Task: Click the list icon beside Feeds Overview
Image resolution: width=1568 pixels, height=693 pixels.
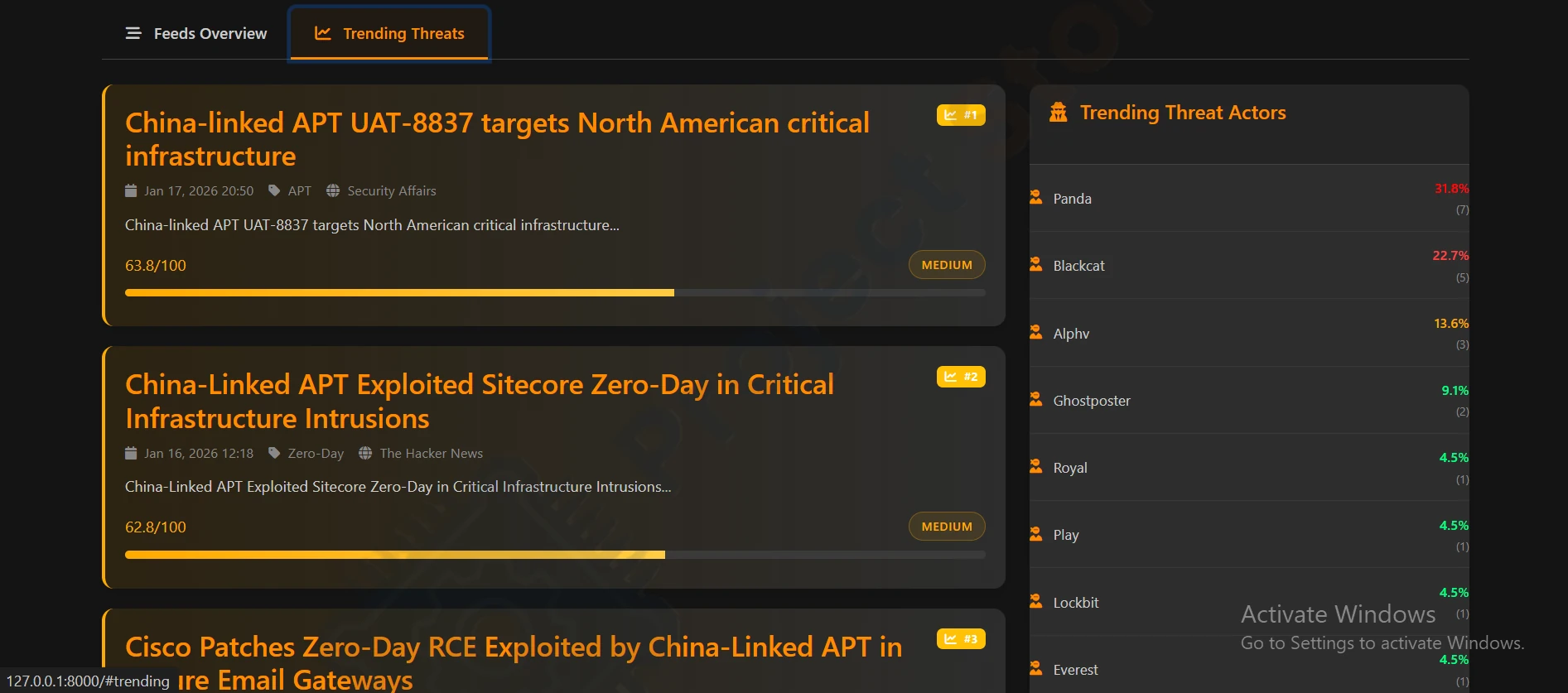Action: coord(133,34)
